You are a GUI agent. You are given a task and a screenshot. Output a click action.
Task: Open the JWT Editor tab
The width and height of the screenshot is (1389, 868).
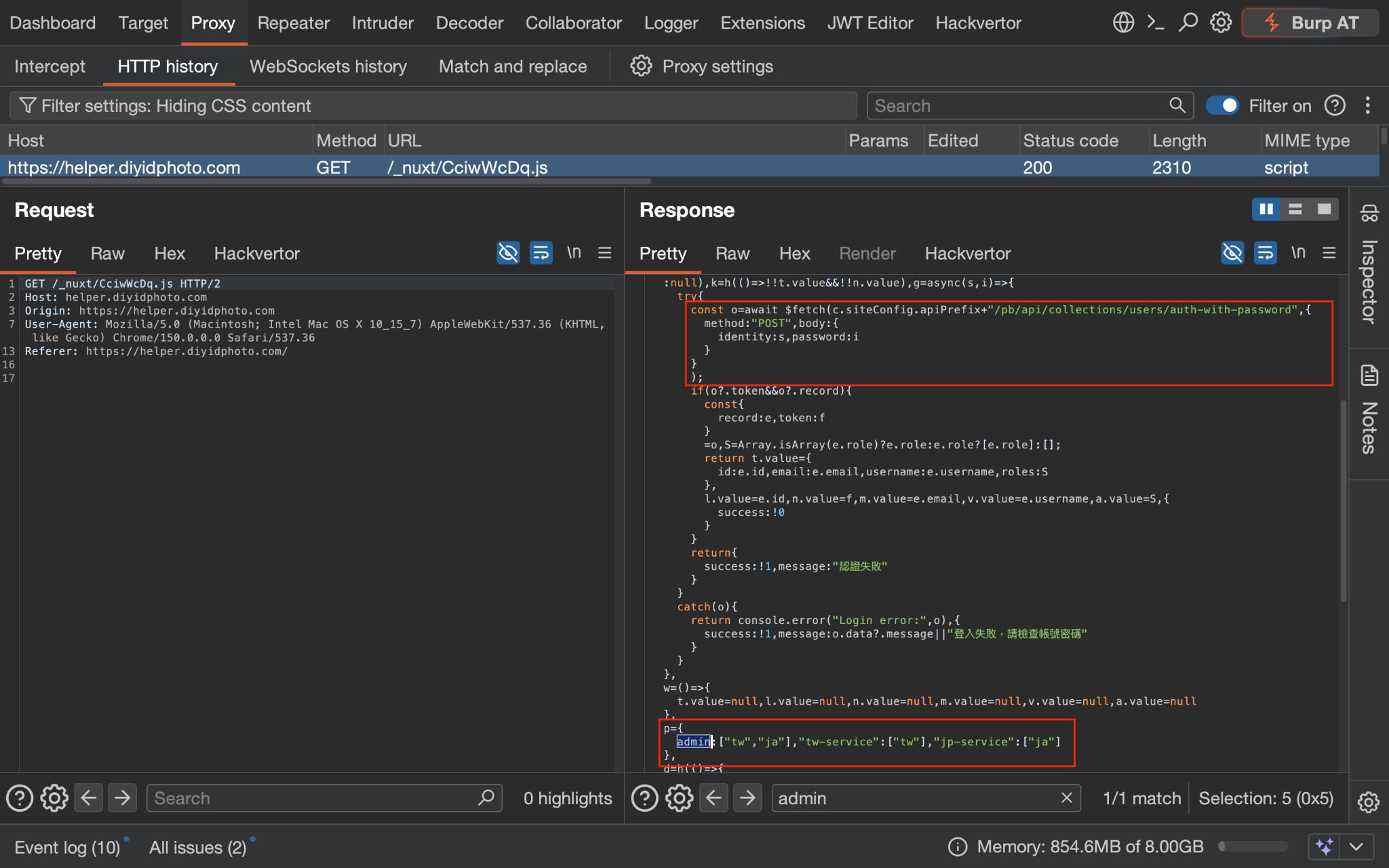point(870,23)
